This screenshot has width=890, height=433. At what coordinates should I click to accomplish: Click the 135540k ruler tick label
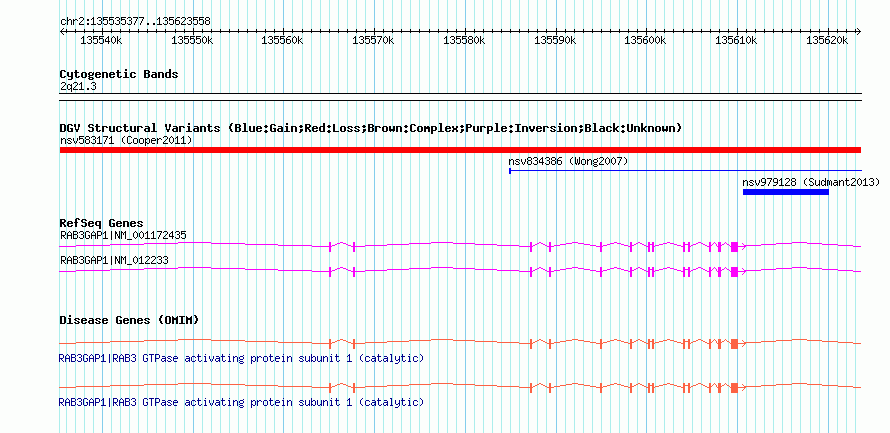pyautogui.click(x=102, y=40)
